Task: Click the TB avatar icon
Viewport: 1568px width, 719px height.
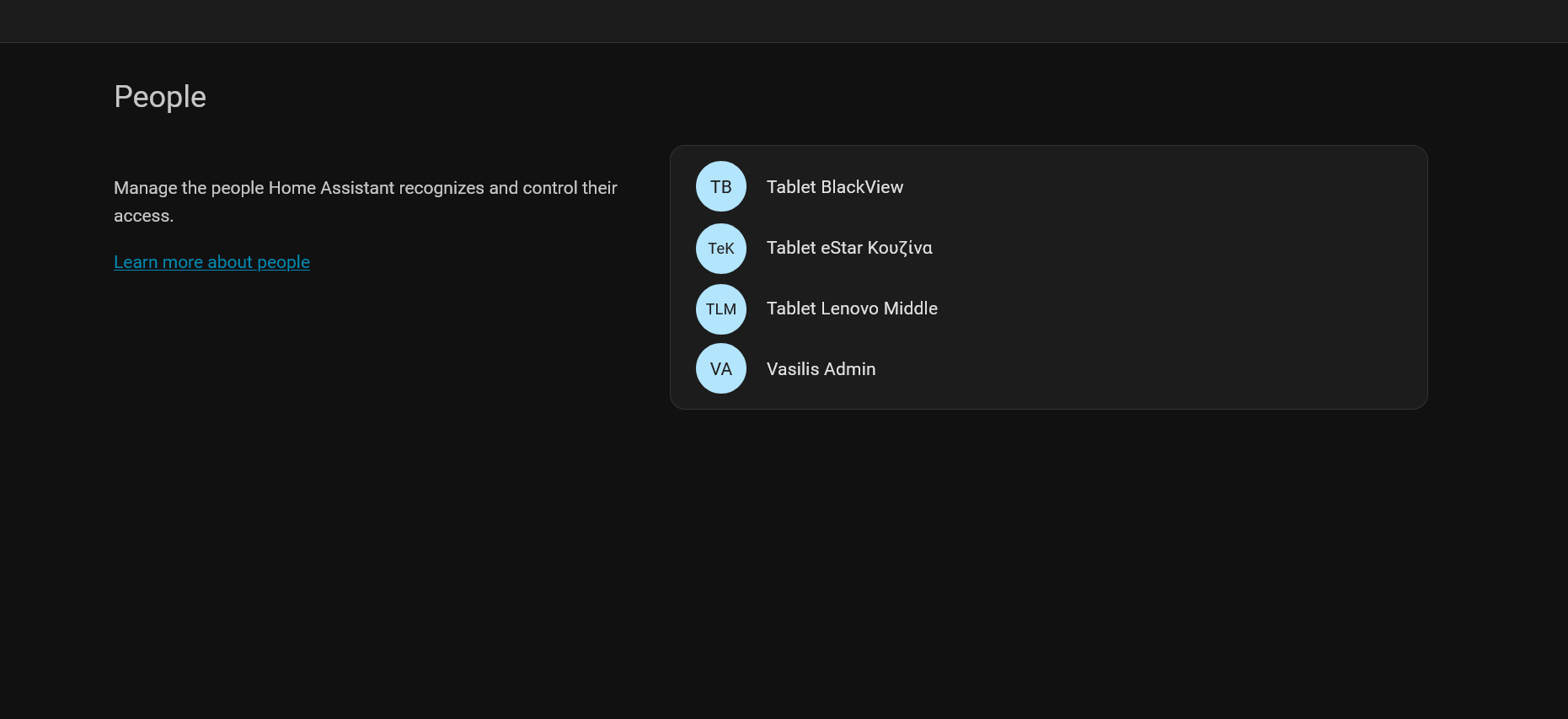Action: point(721,186)
